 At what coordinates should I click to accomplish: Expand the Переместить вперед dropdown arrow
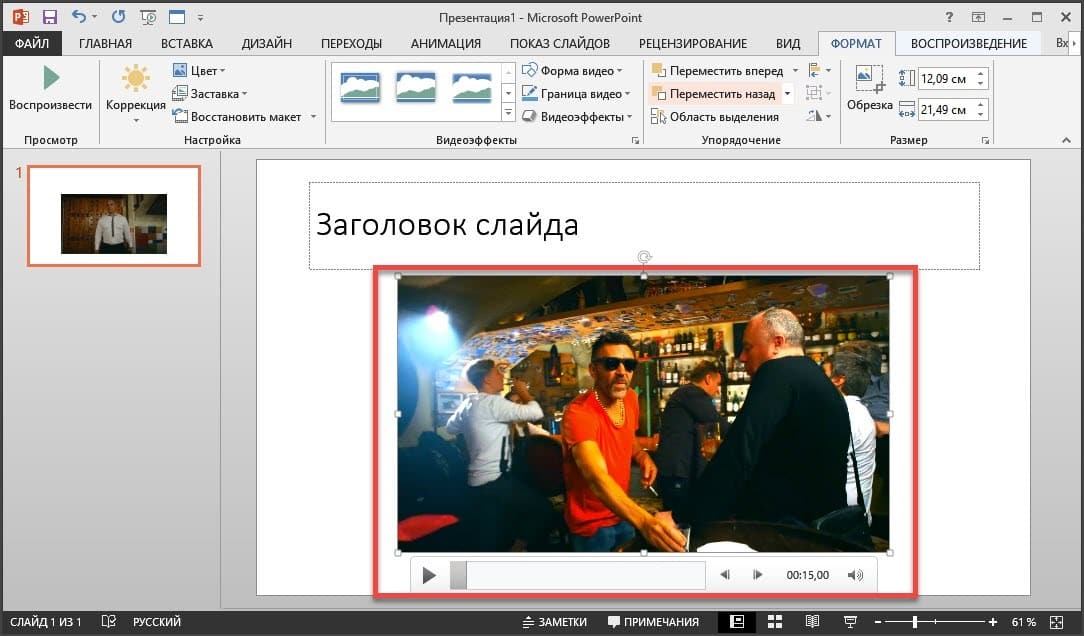pos(794,71)
